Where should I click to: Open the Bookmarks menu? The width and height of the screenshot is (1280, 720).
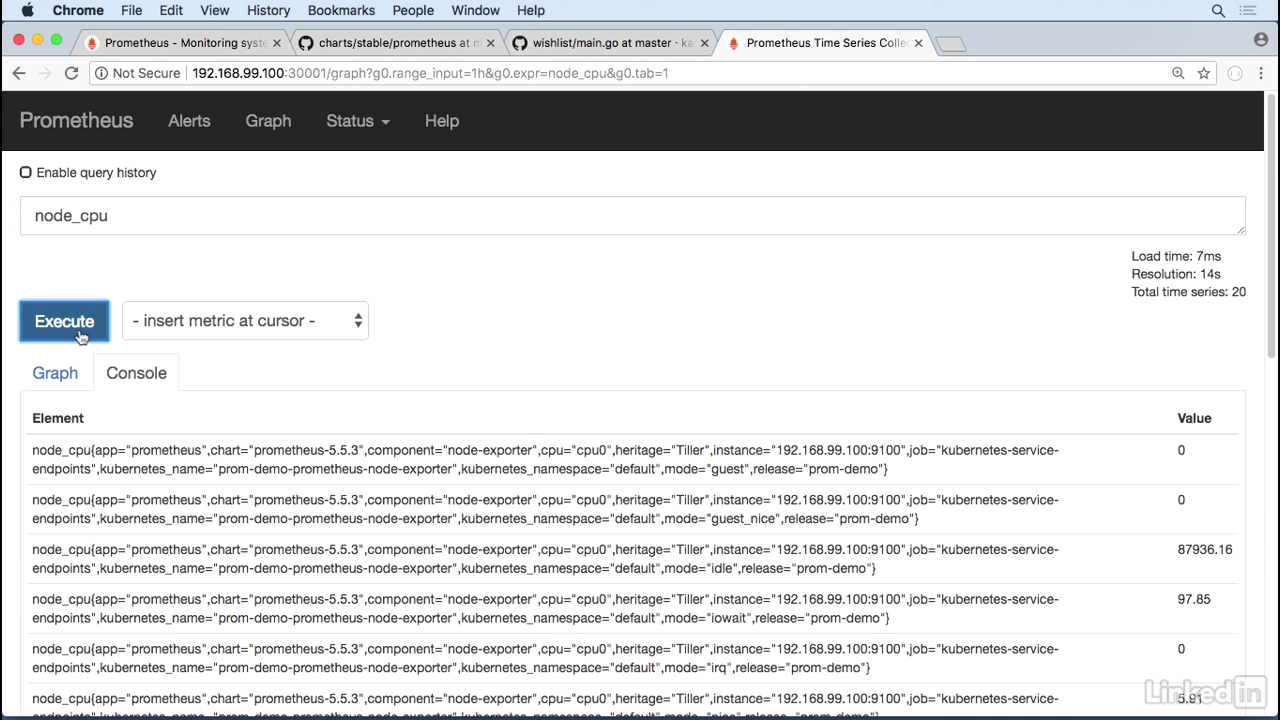[x=341, y=10]
